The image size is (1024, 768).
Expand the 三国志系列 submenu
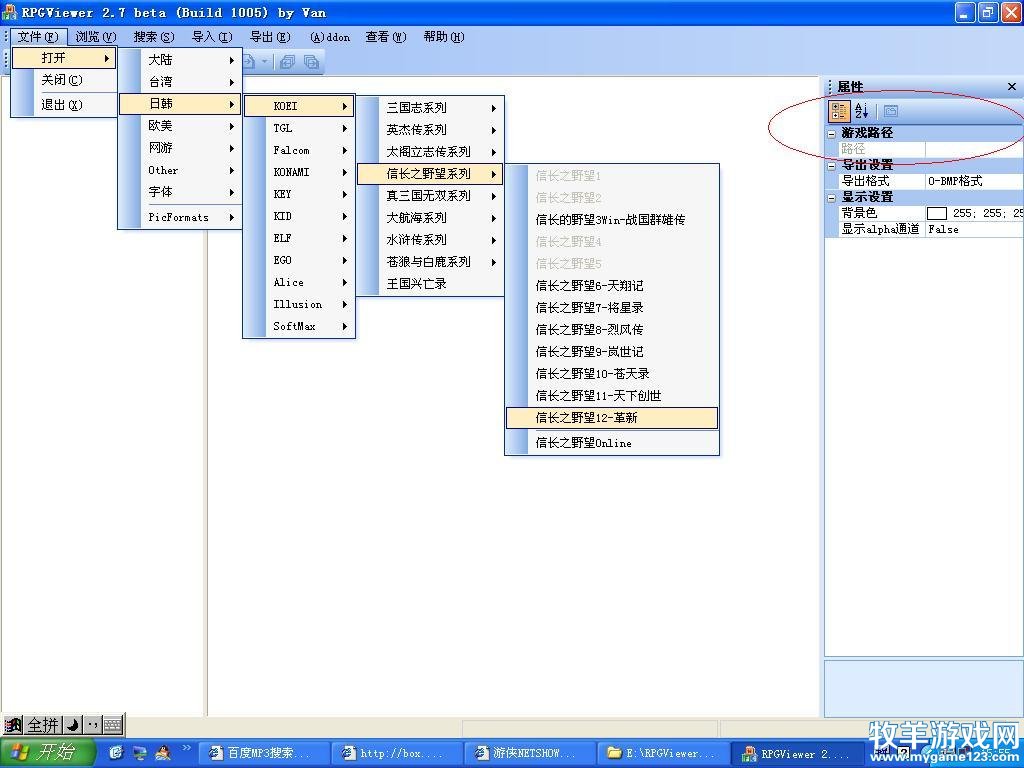(430, 108)
